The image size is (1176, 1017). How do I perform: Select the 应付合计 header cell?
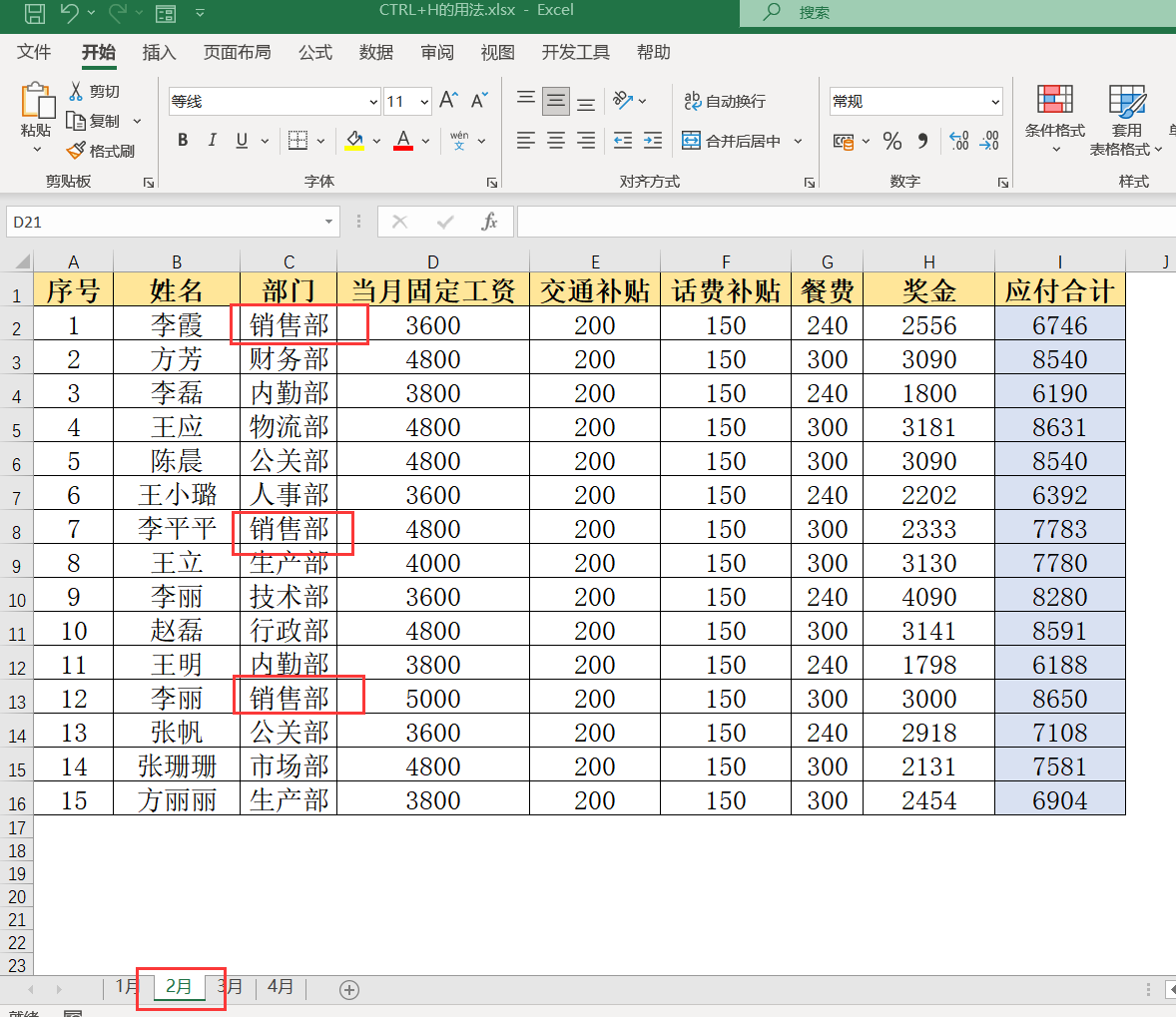pyautogui.click(x=1060, y=290)
